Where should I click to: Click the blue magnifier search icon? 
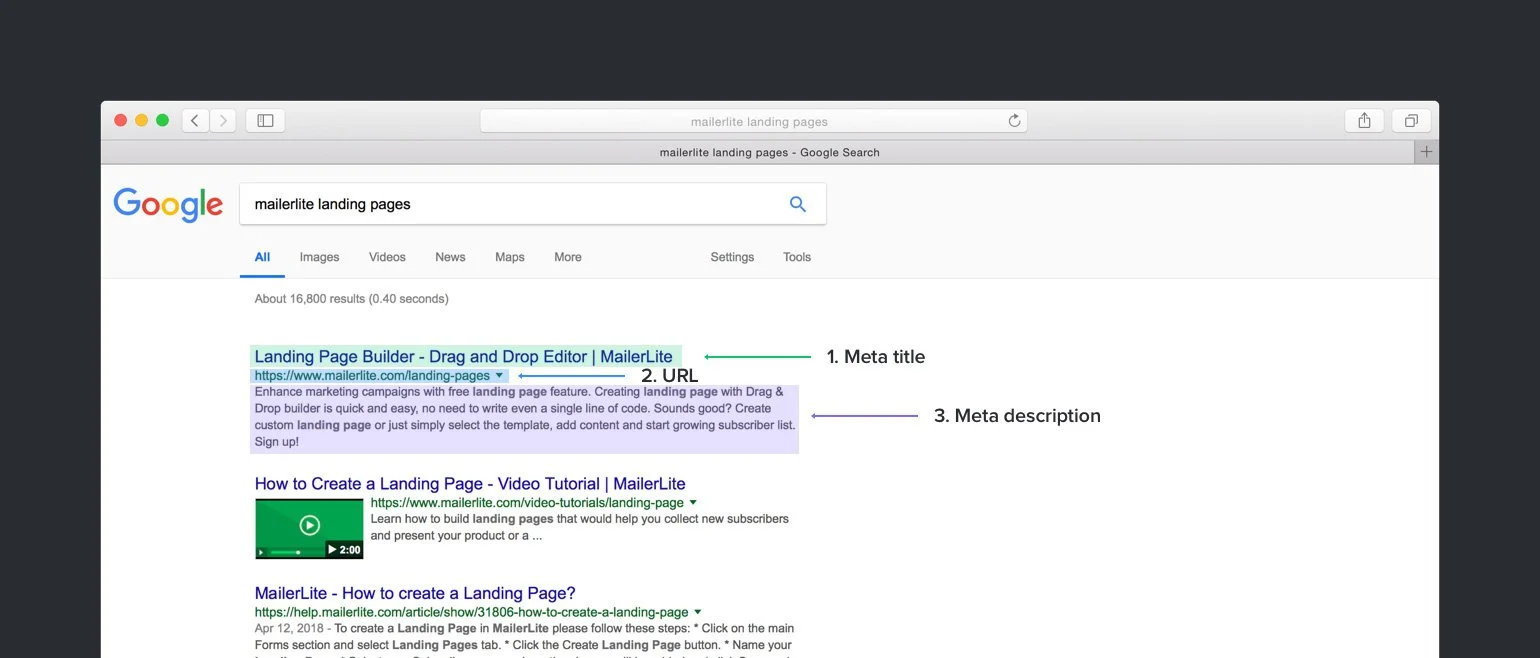797,204
